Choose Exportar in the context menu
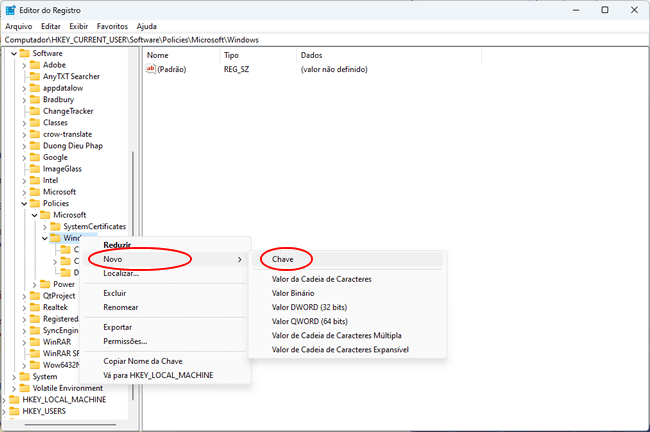Image resolution: width=650 pixels, height=432 pixels. point(118,327)
